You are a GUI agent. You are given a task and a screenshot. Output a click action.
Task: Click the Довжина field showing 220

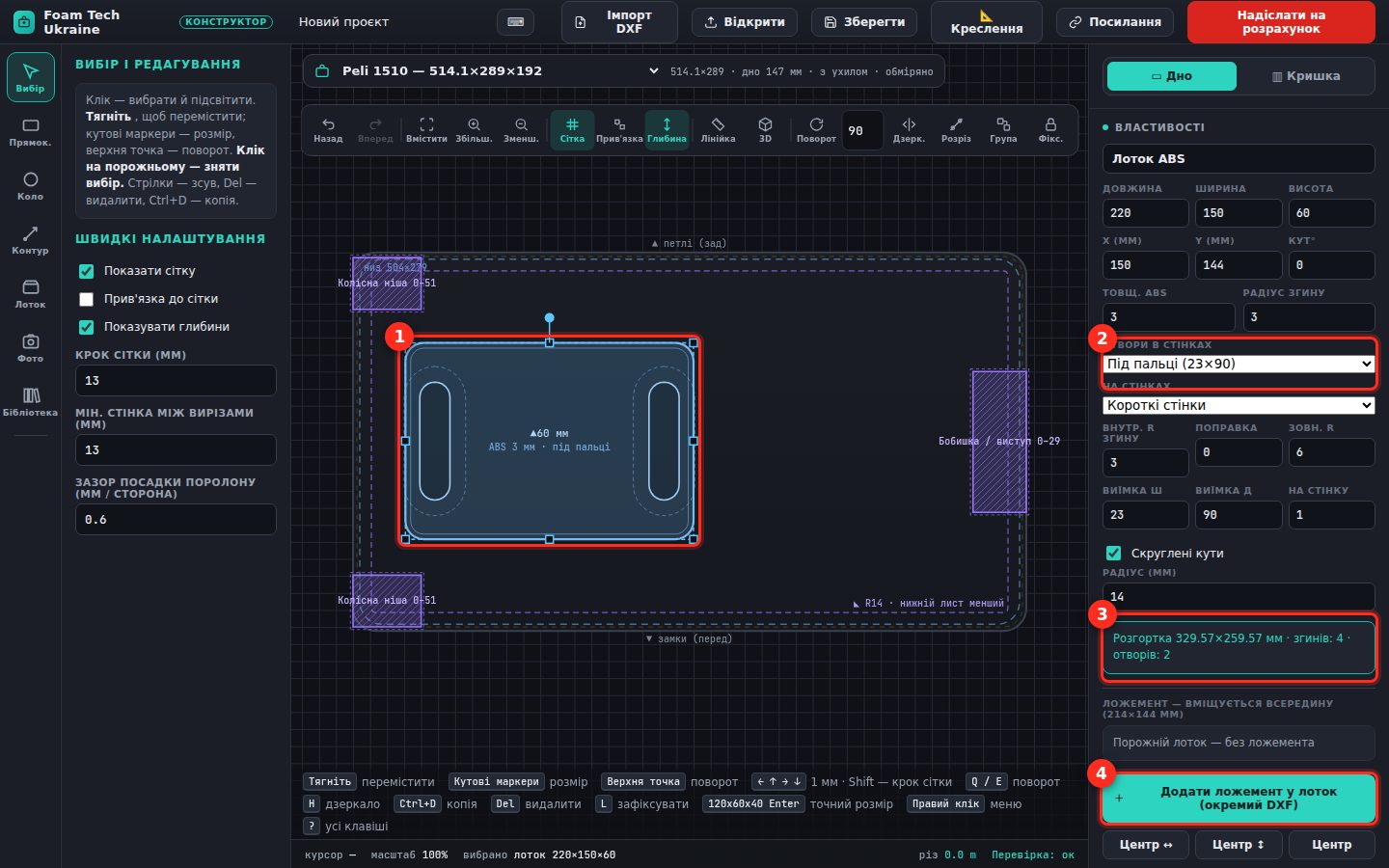[x=1146, y=213]
